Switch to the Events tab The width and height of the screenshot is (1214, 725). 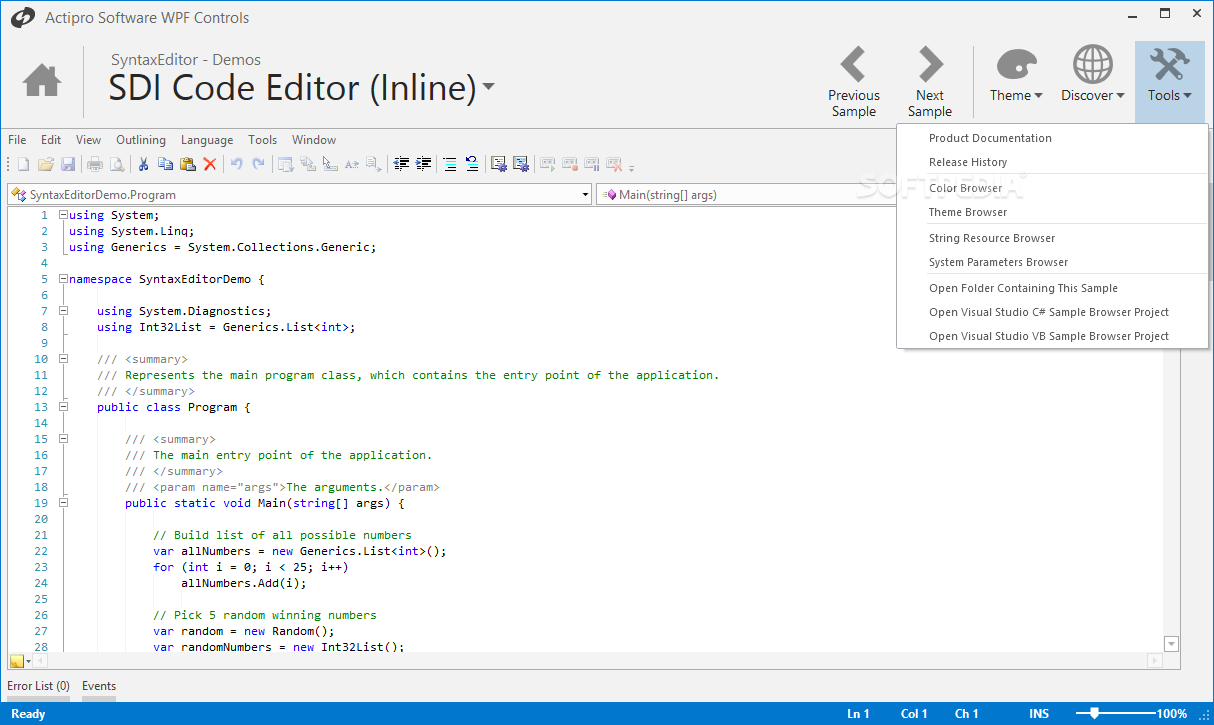pos(99,686)
